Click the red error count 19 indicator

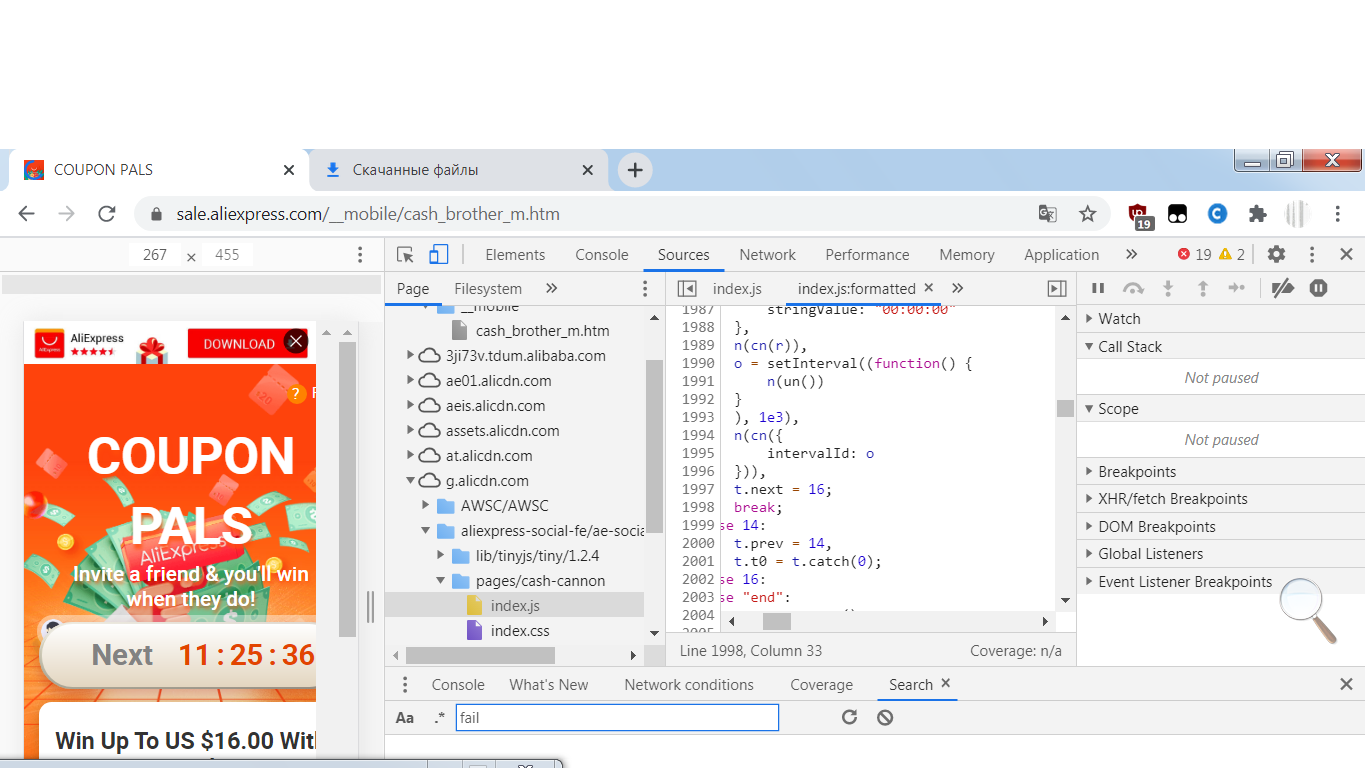click(x=1195, y=254)
